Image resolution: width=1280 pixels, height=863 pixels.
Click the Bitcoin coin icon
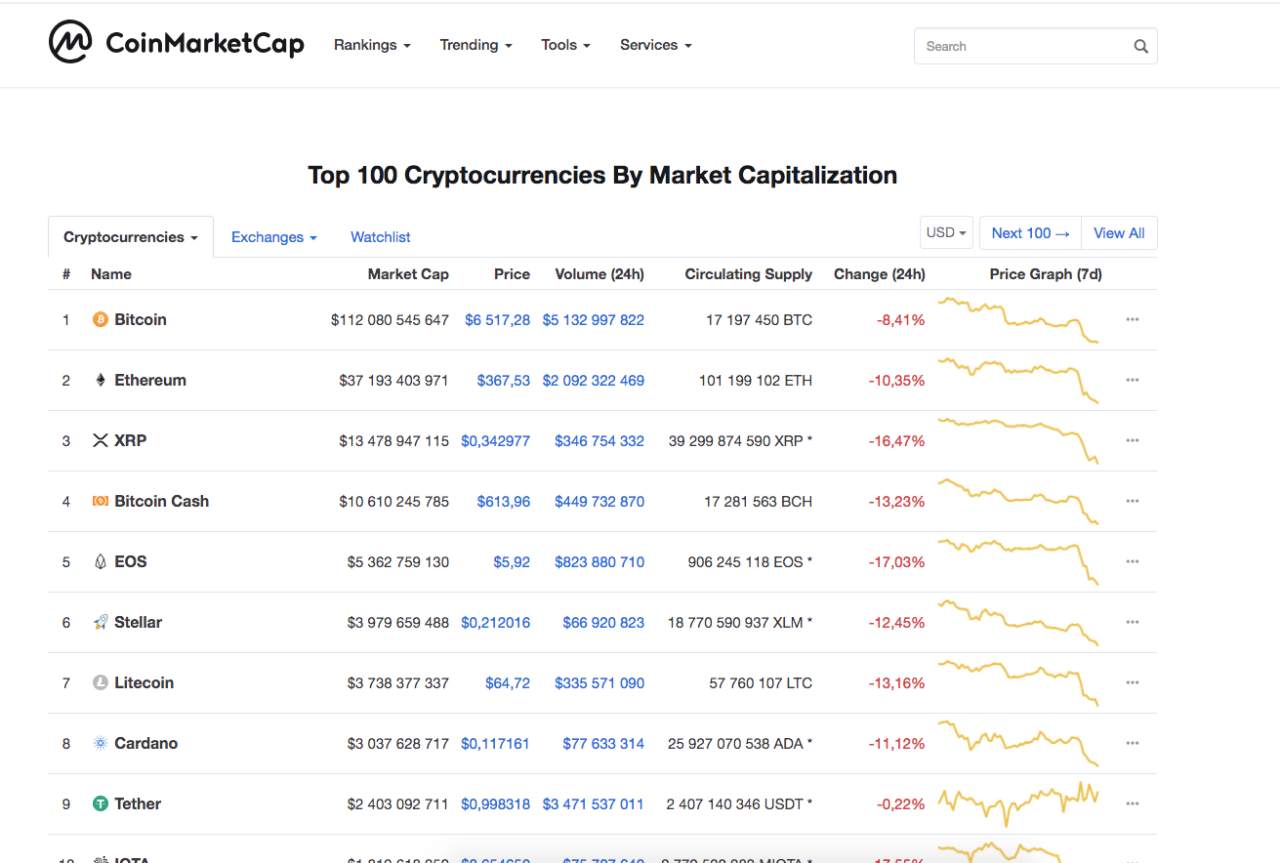coord(100,320)
